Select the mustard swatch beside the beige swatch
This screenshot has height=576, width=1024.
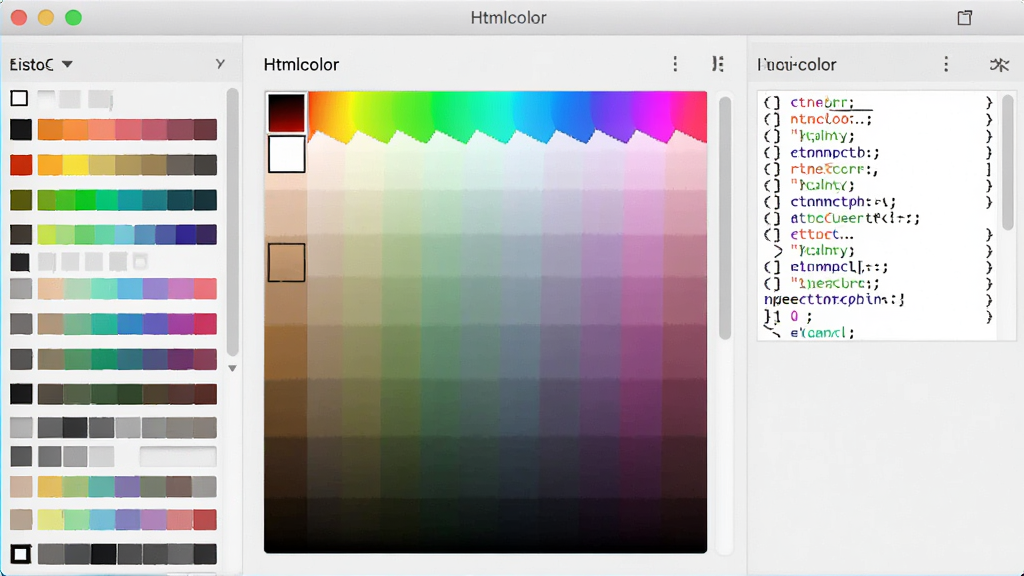[50, 487]
